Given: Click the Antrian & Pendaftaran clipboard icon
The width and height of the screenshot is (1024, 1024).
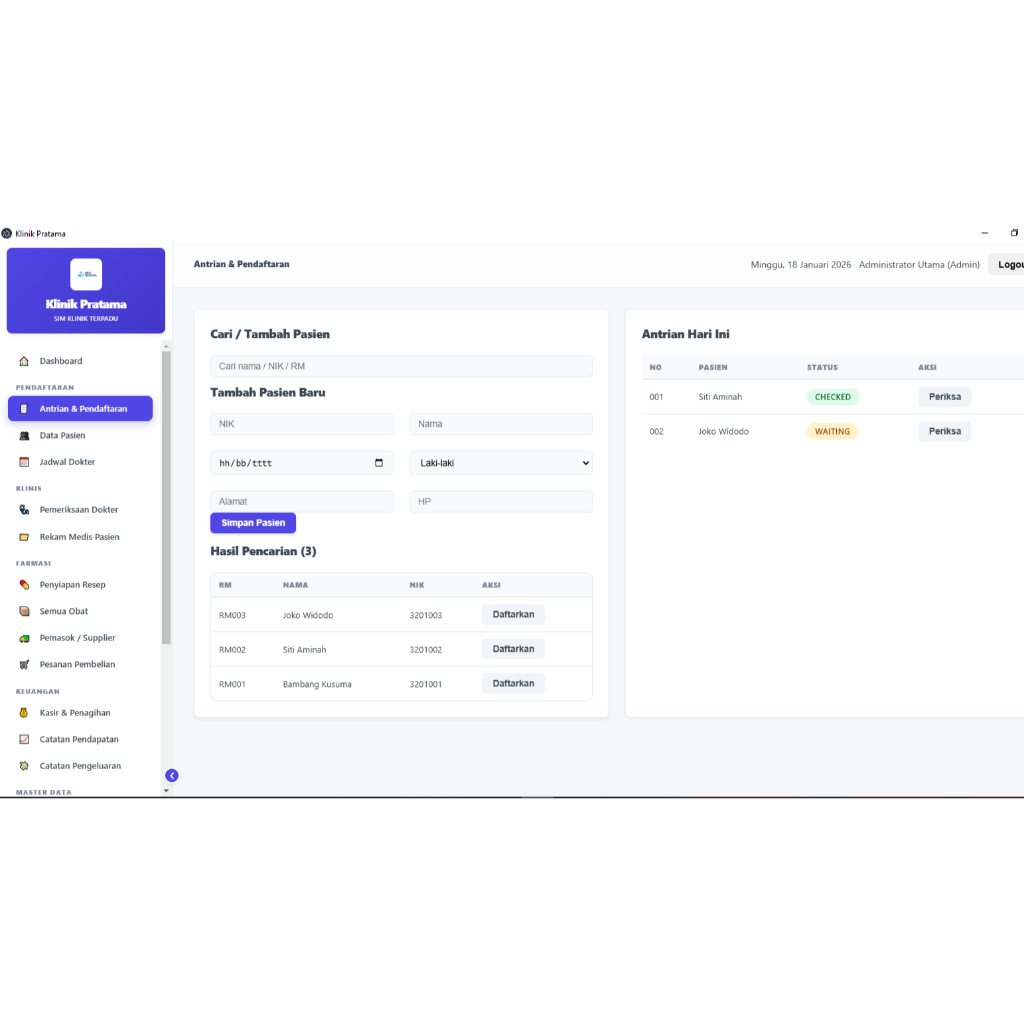Looking at the screenshot, I should coord(24,409).
